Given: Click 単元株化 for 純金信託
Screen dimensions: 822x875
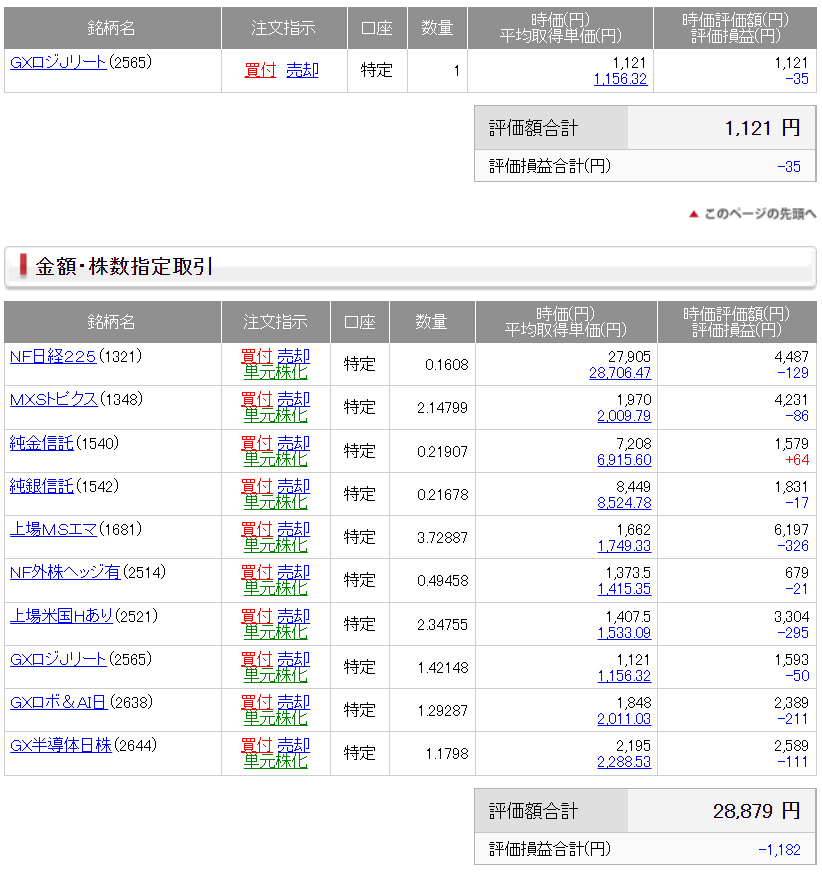Looking at the screenshot, I should click(276, 459).
